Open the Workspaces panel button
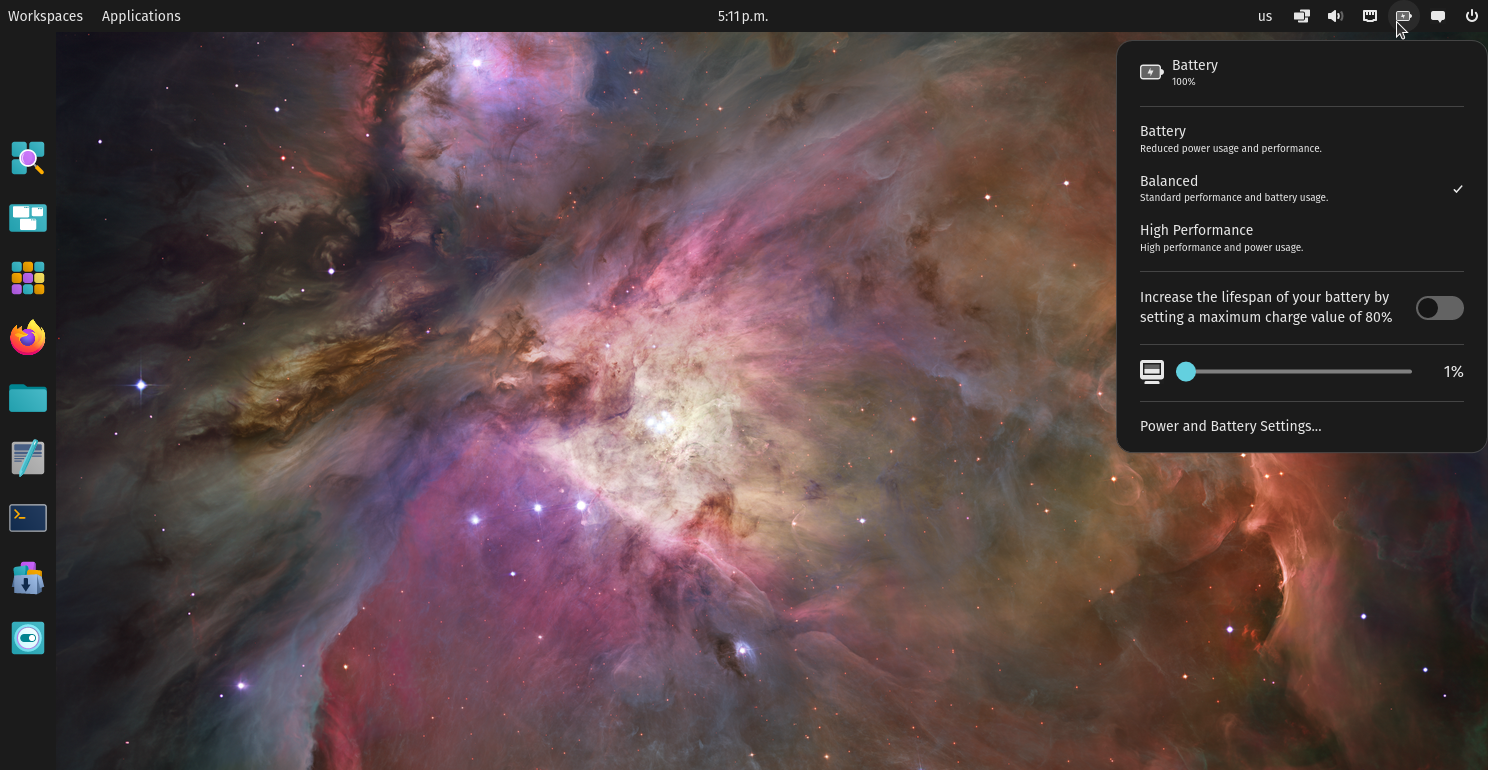Screen dimensions: 1488x770 coord(45,16)
